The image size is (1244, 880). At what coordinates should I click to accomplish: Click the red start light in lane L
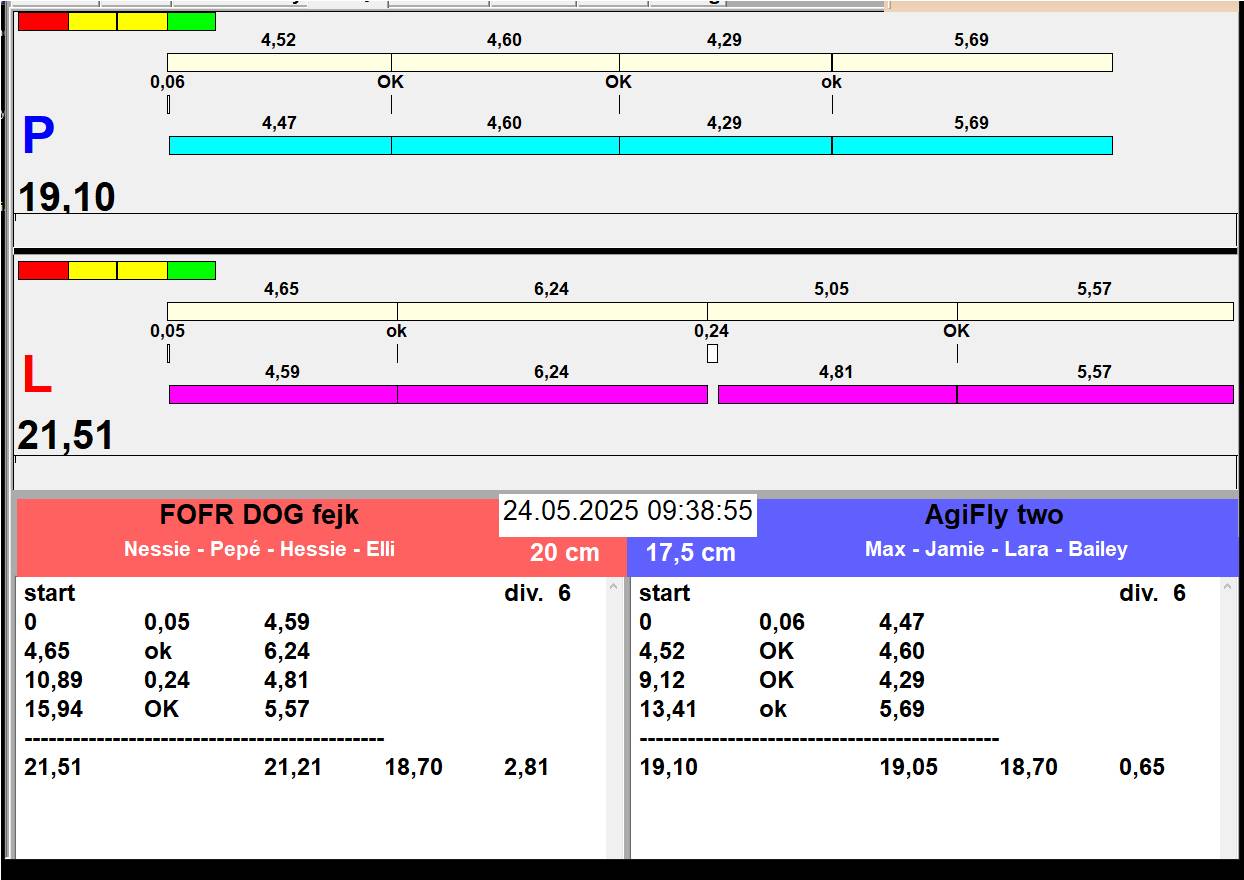(43, 270)
